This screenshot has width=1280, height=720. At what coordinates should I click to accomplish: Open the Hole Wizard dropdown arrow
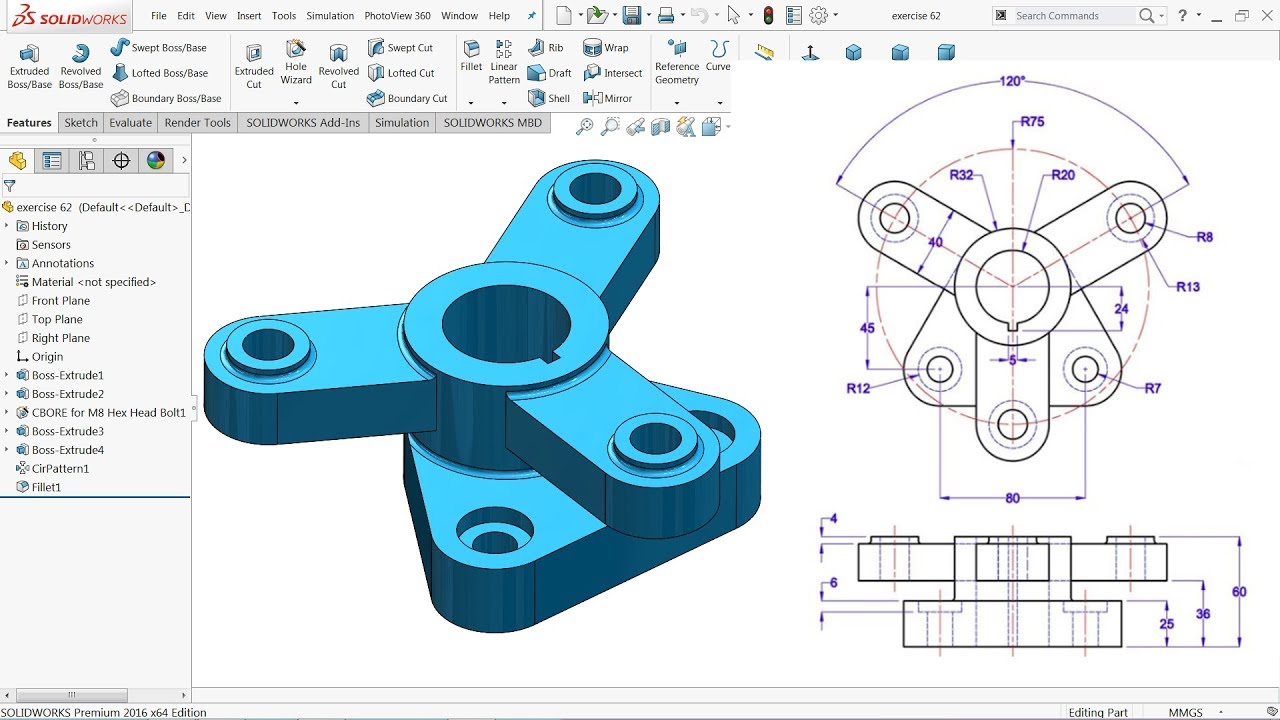pyautogui.click(x=296, y=103)
